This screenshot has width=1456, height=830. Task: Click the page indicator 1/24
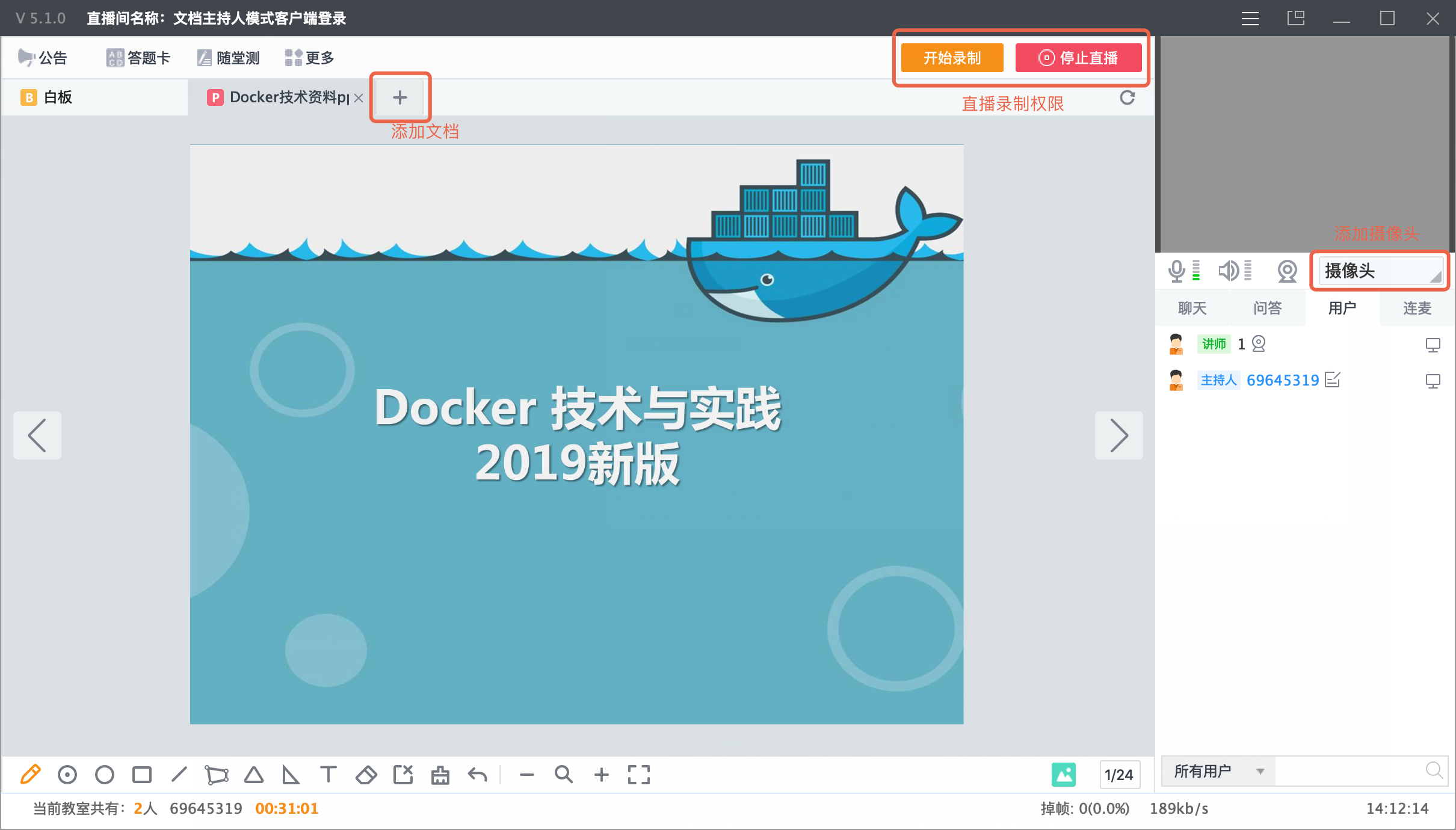[1119, 775]
